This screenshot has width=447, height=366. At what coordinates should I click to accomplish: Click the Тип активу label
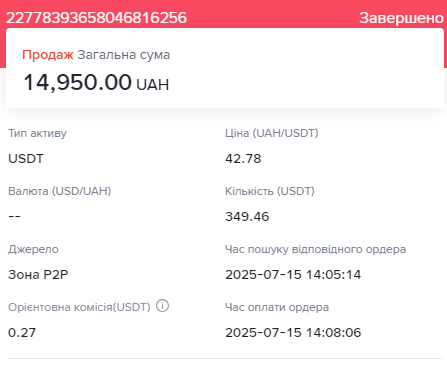pos(37,133)
